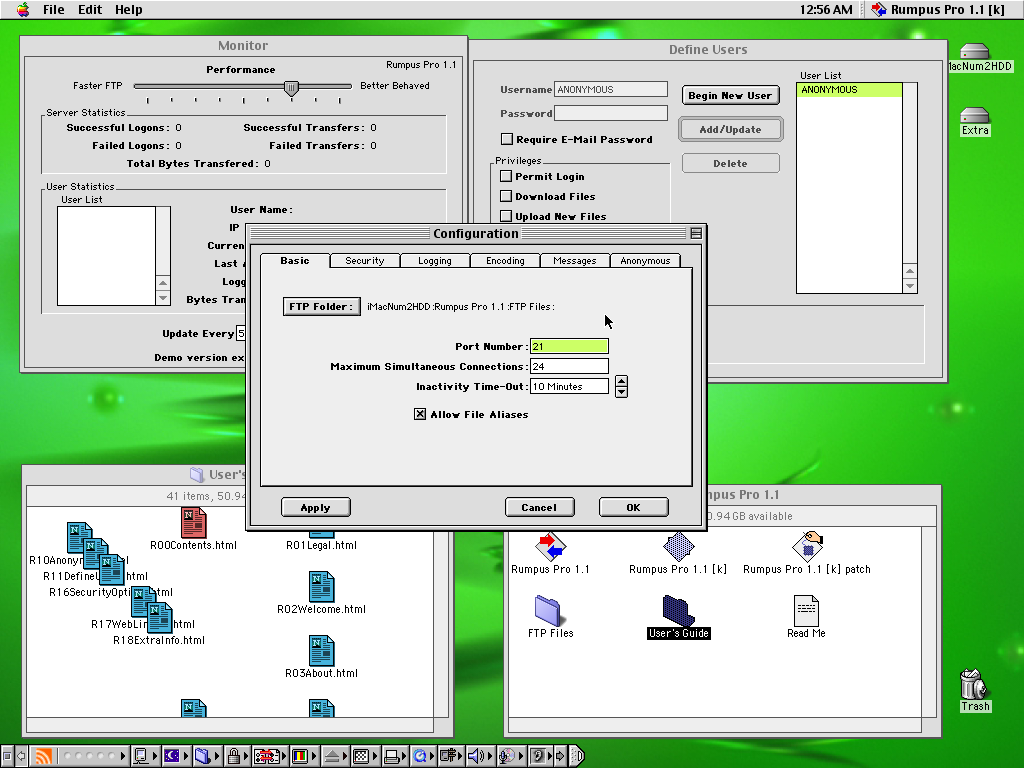Collapse the Configuration window with its windowshade box
Viewport: 1024px width, 768px height.
(696, 233)
